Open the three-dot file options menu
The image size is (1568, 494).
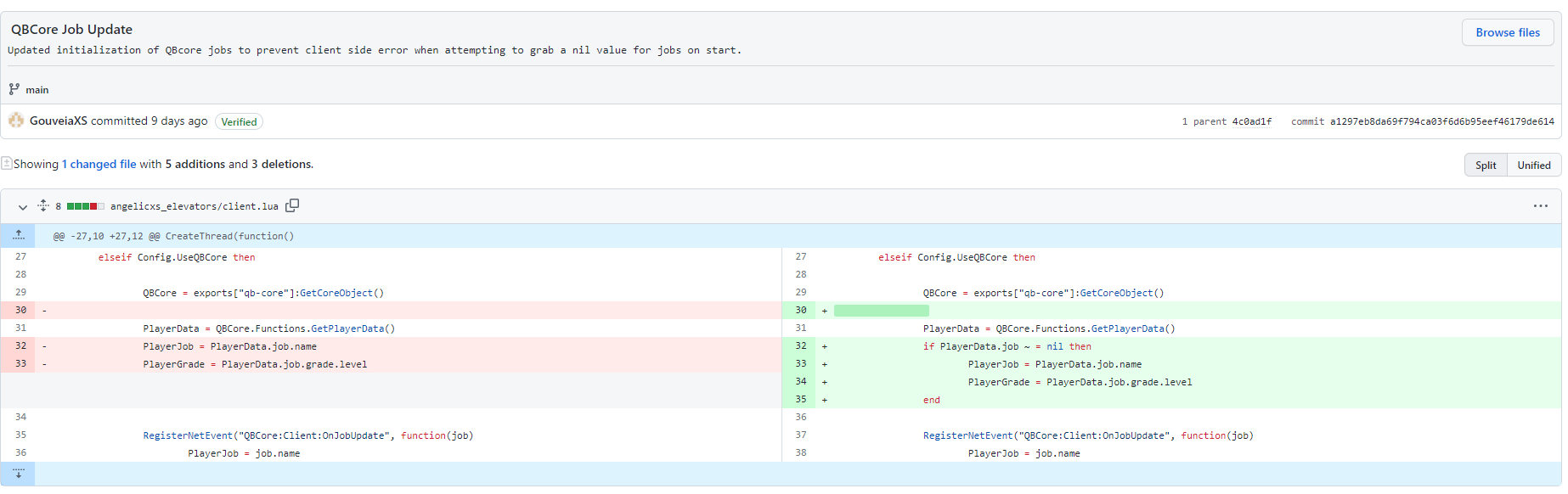coord(1541,206)
